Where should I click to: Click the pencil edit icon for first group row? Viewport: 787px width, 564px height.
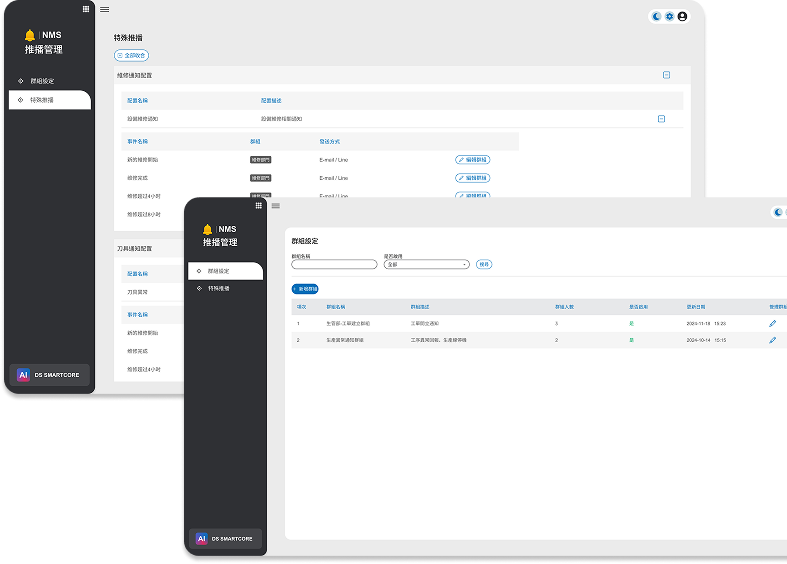[772, 324]
